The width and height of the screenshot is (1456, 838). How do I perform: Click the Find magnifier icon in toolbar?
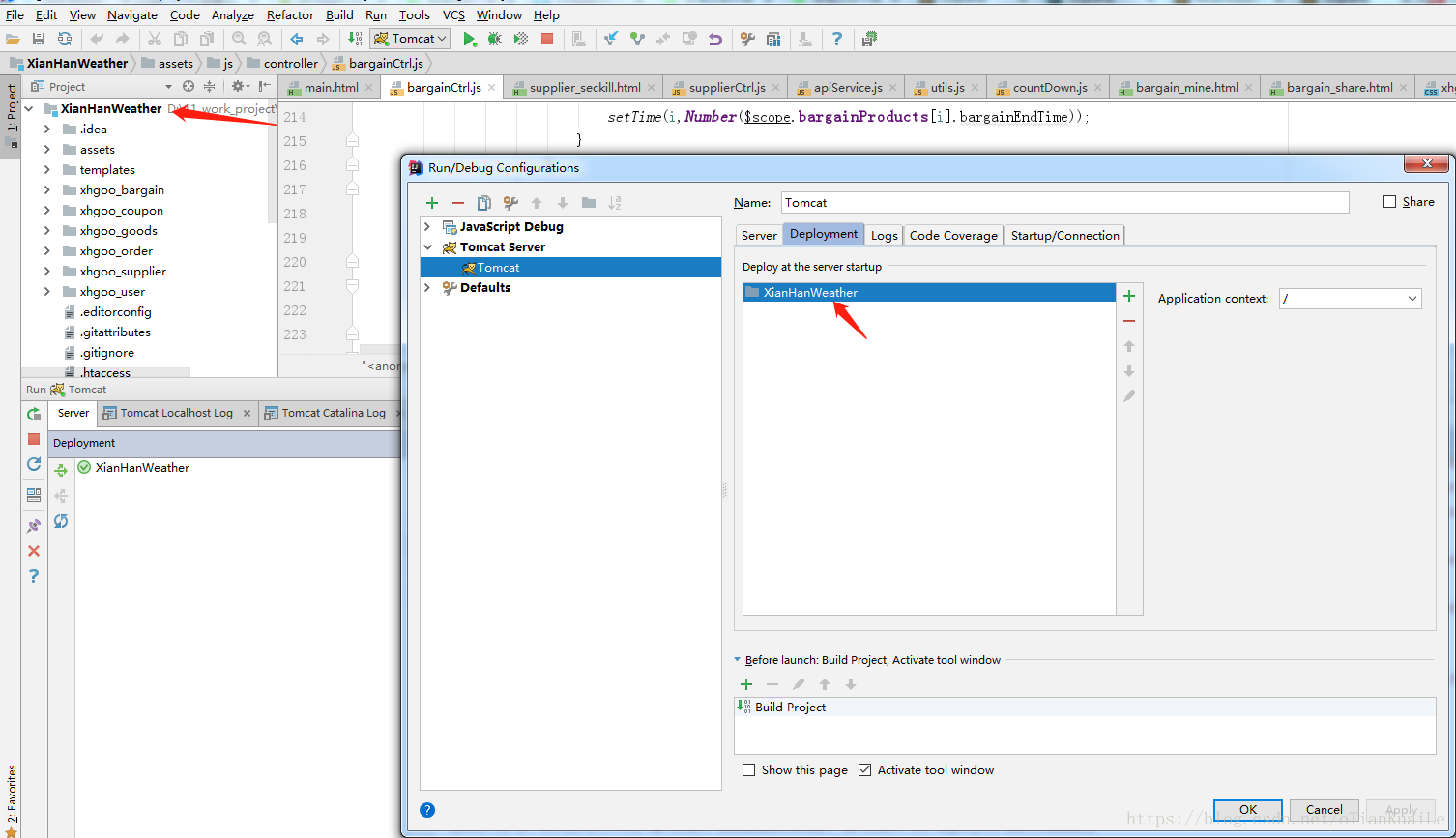239,39
